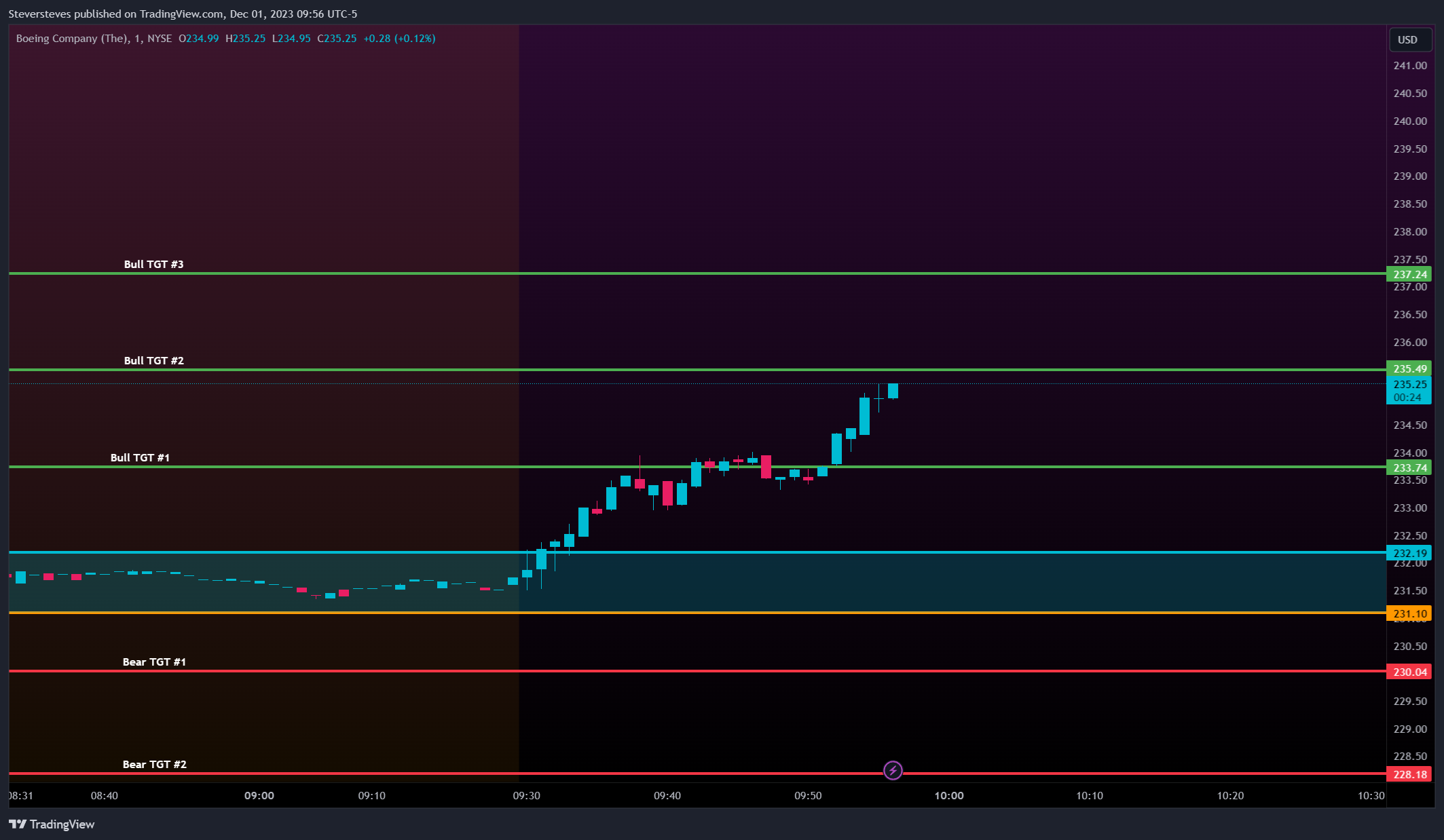Click the 230.04 red price tag
Image resolution: width=1444 pixels, height=840 pixels.
[x=1409, y=672]
